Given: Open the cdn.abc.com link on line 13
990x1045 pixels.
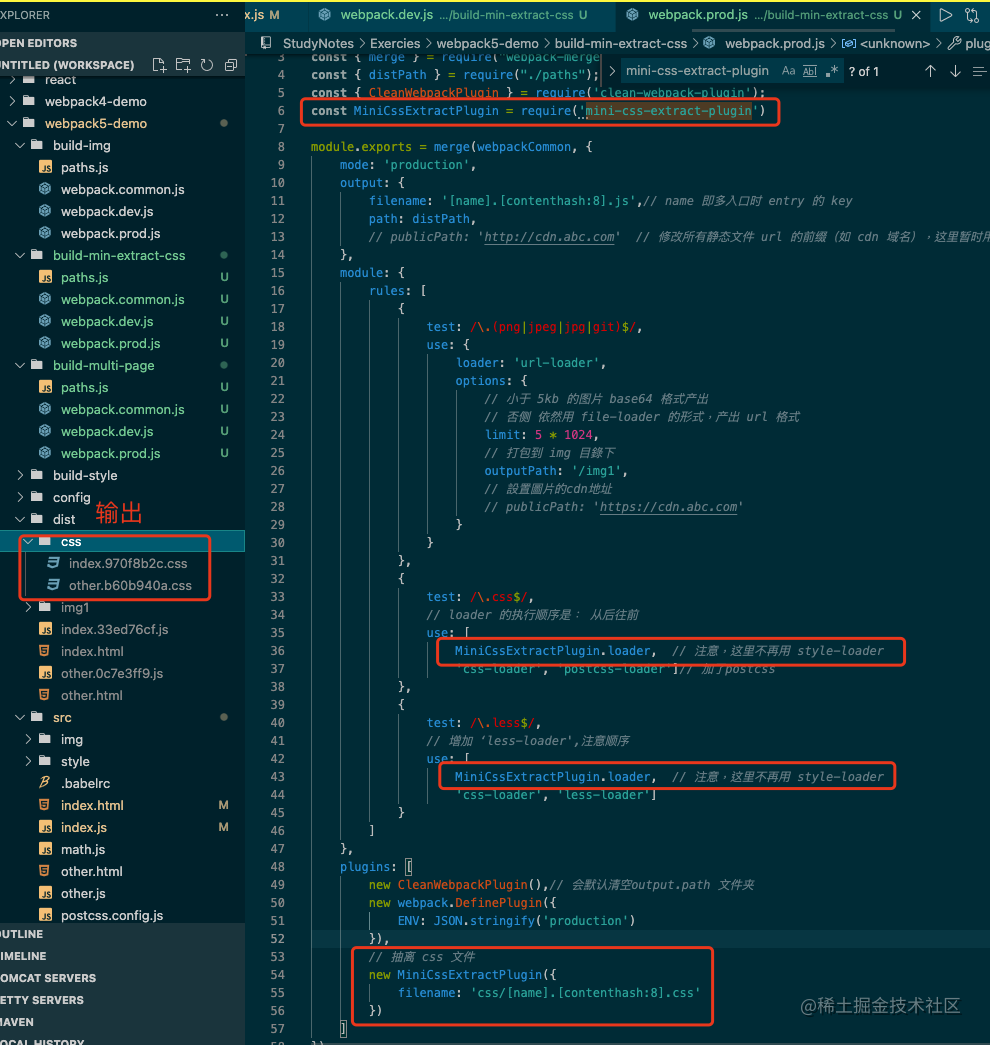Looking at the screenshot, I should click(x=550, y=237).
